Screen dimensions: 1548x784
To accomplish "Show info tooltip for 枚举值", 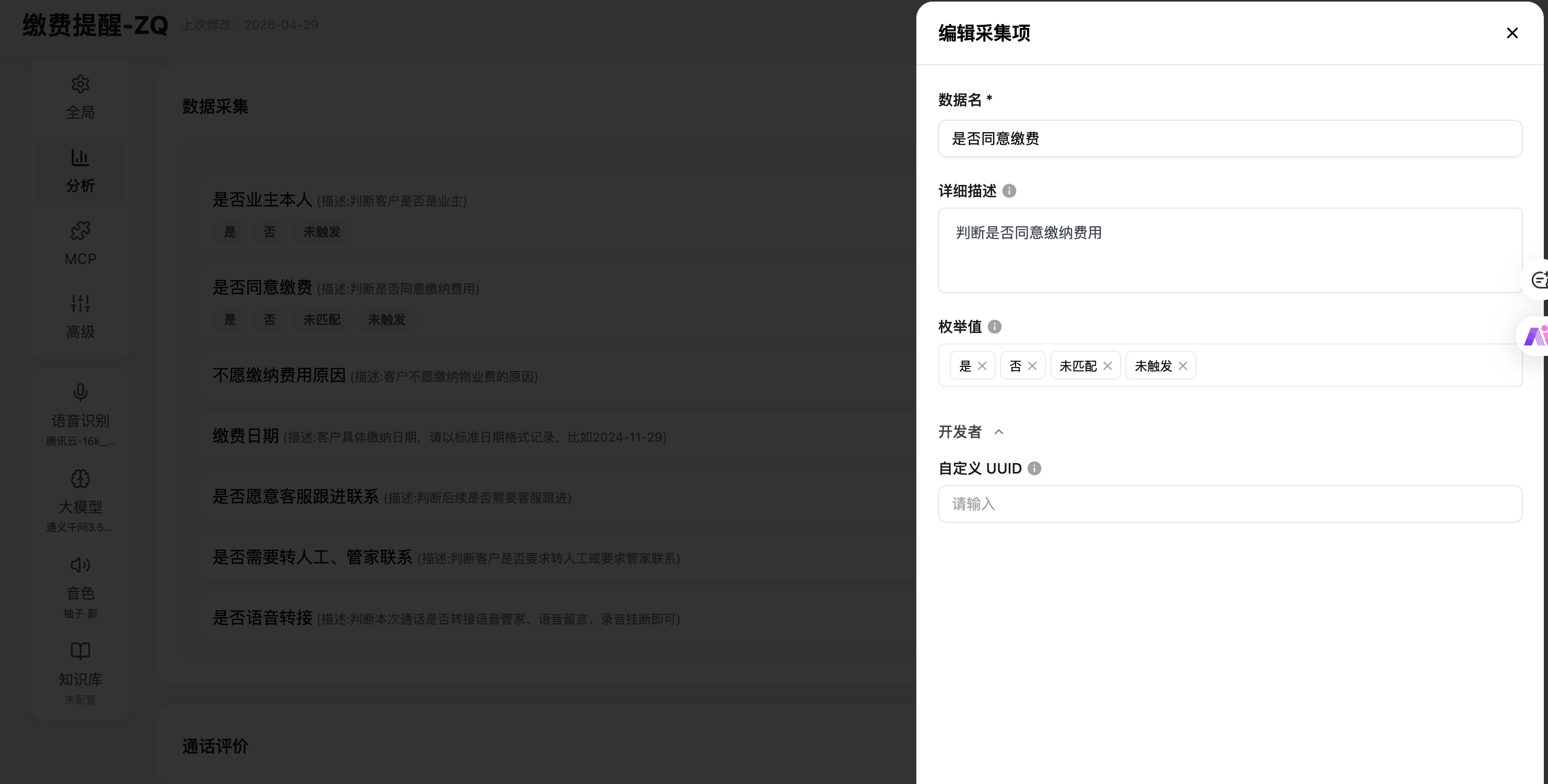I will [x=995, y=327].
